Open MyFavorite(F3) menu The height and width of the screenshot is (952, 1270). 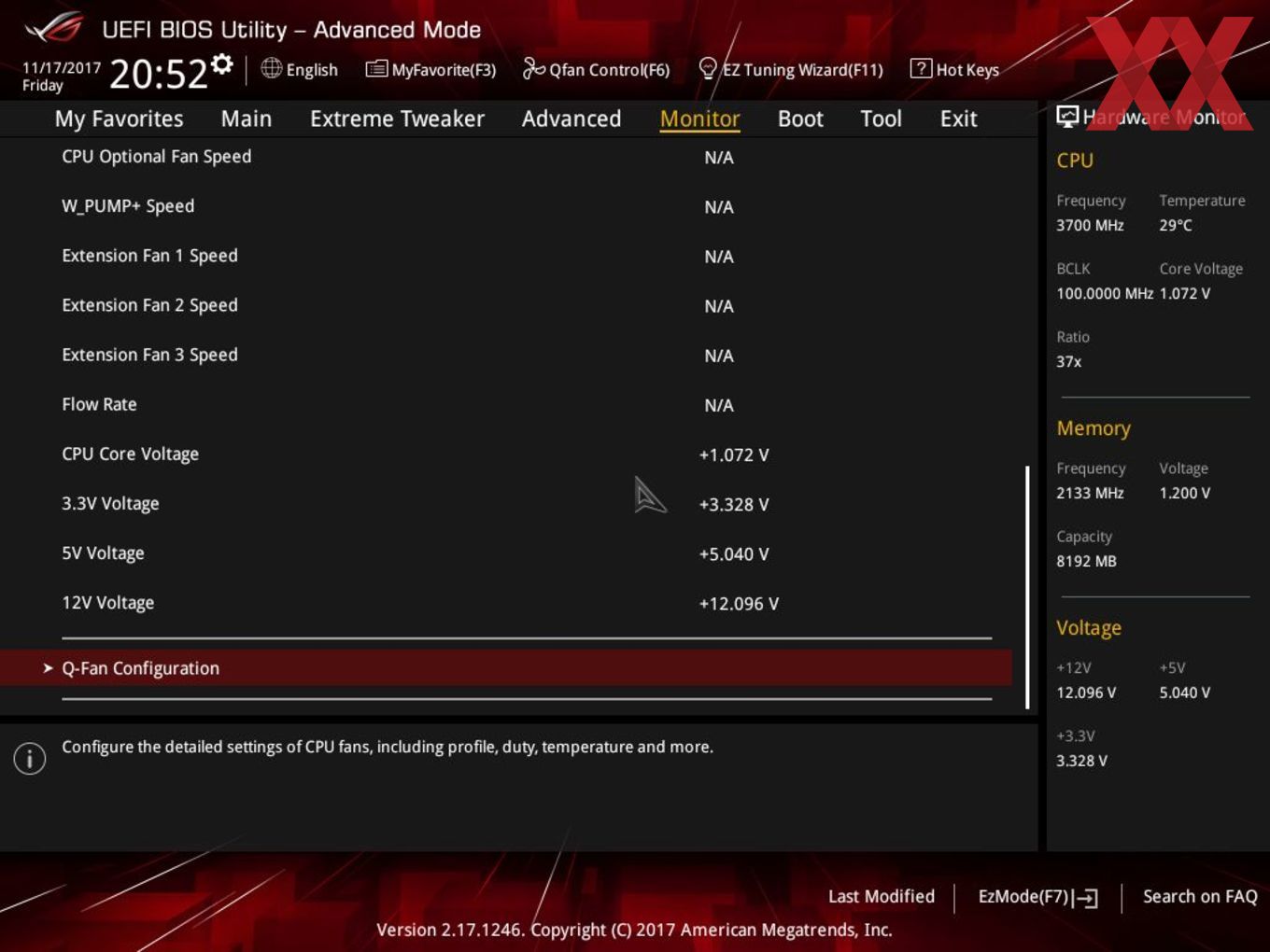point(444,70)
